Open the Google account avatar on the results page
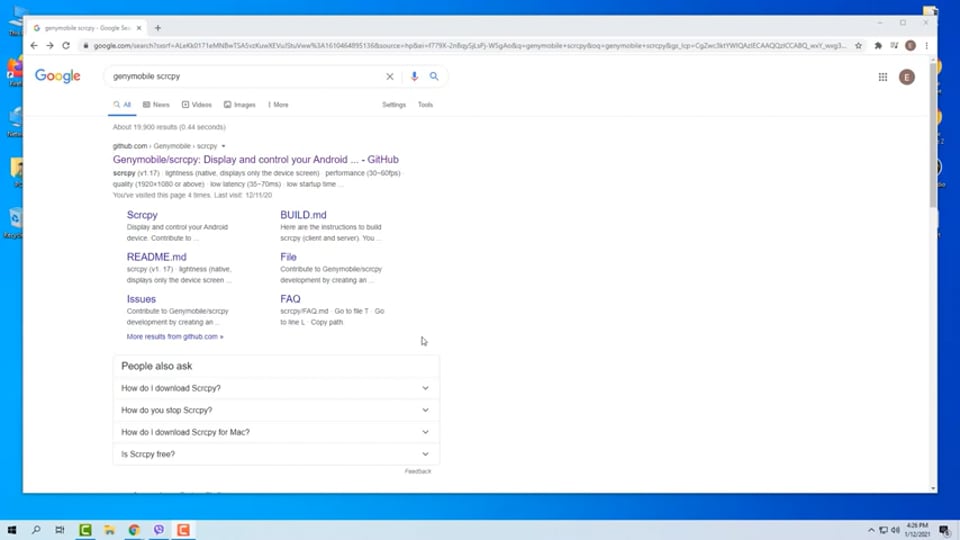This screenshot has width=960, height=540. coord(907,77)
